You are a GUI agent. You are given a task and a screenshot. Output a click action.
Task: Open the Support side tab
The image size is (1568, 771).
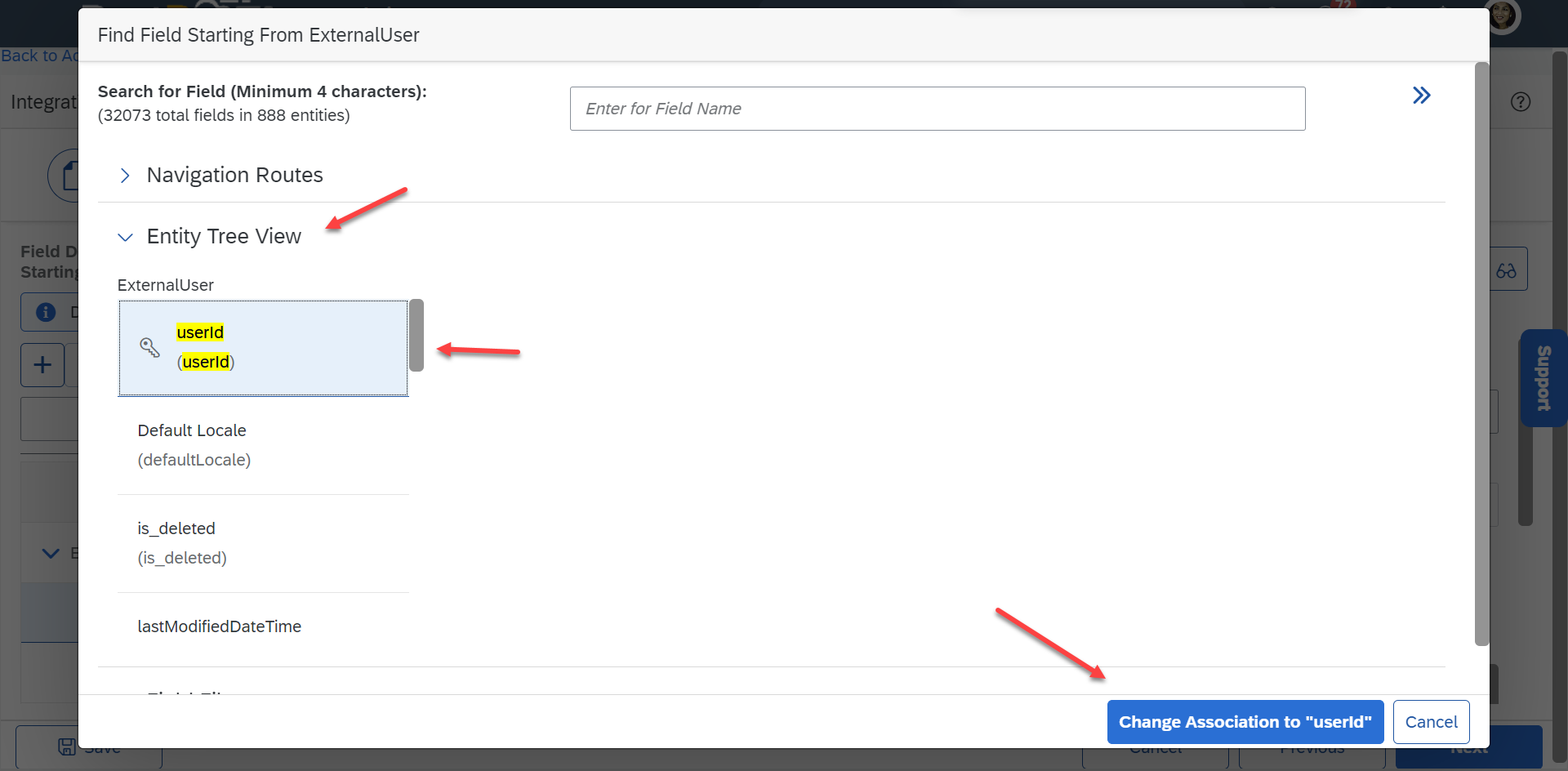[x=1543, y=378]
